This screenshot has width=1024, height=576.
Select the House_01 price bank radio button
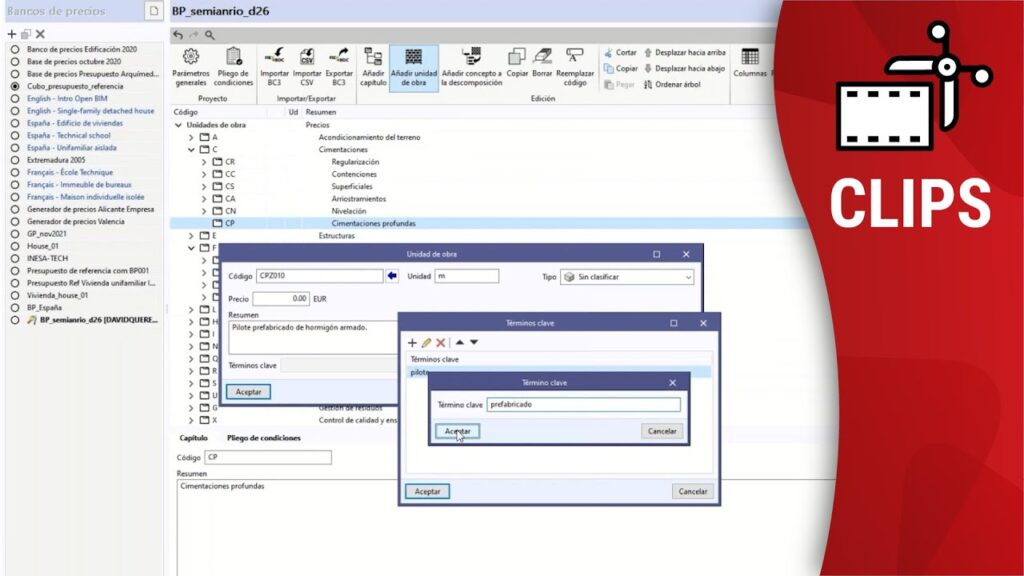(x=15, y=245)
